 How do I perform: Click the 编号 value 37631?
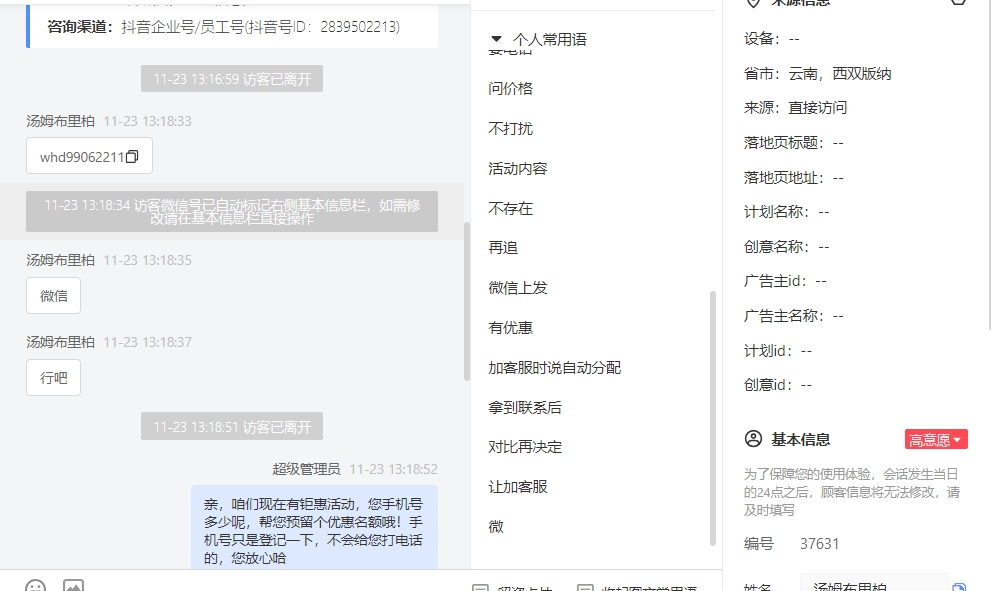[820, 544]
